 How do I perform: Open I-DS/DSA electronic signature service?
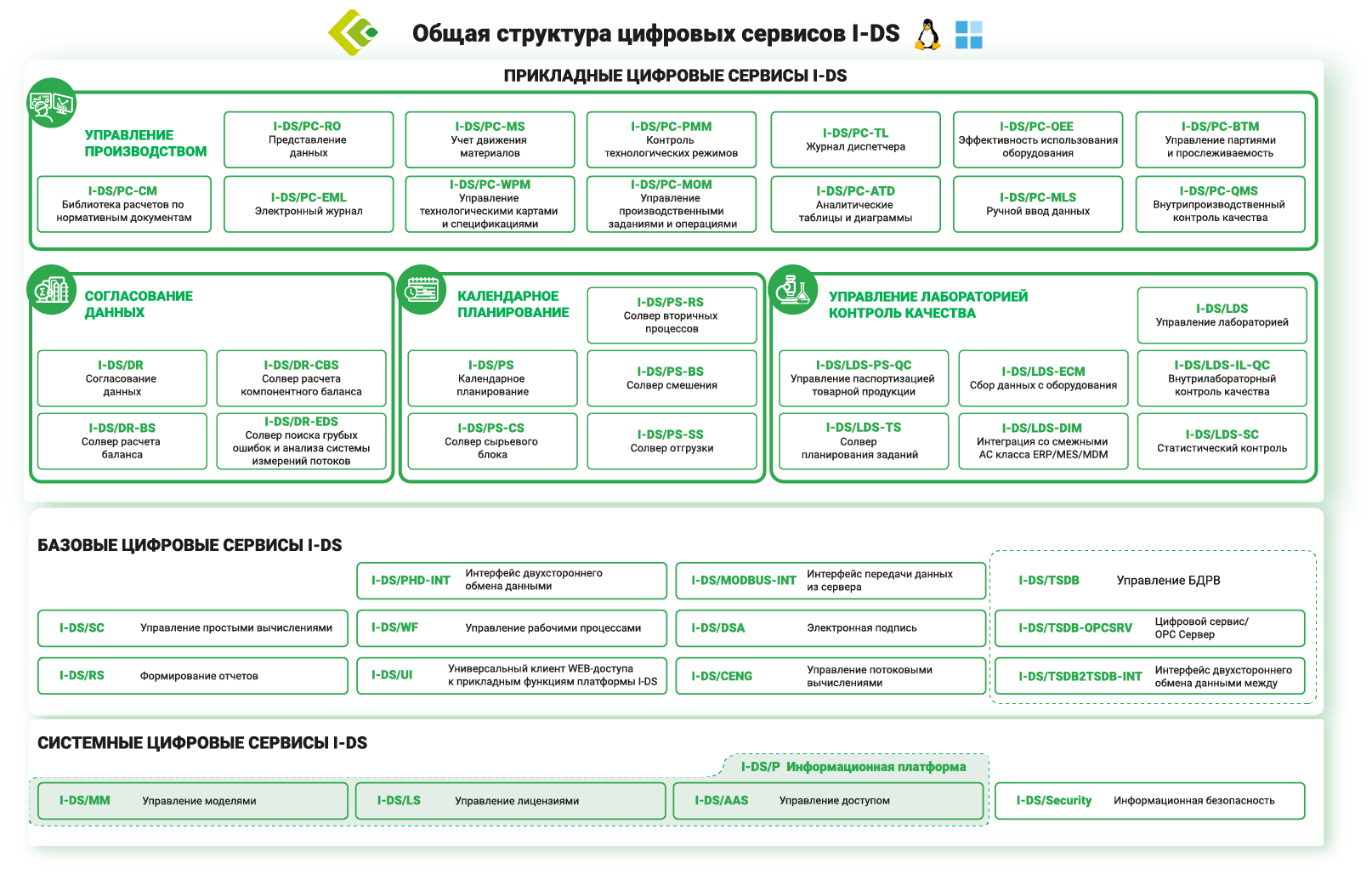[831, 628]
